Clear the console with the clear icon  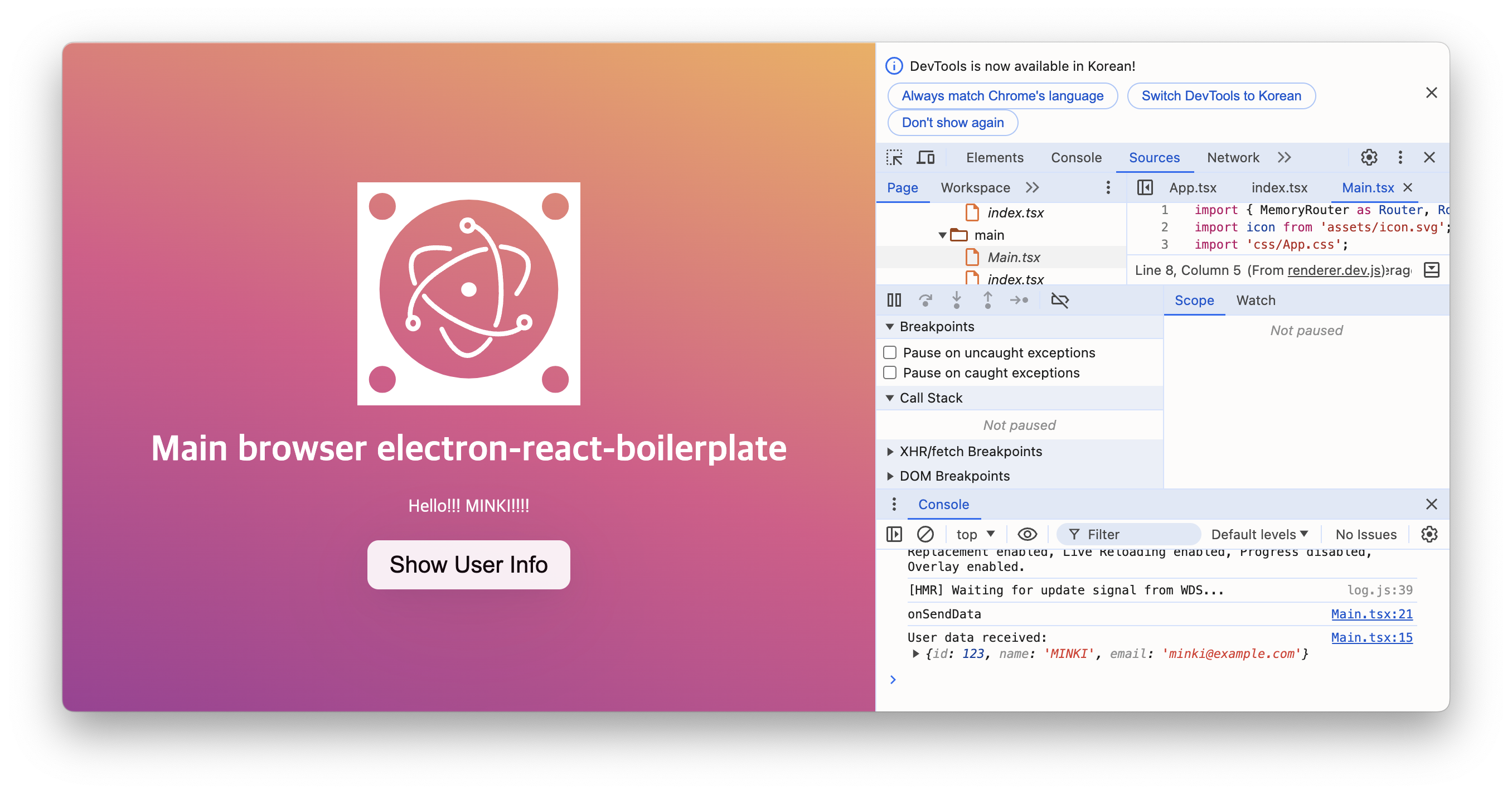click(x=925, y=534)
